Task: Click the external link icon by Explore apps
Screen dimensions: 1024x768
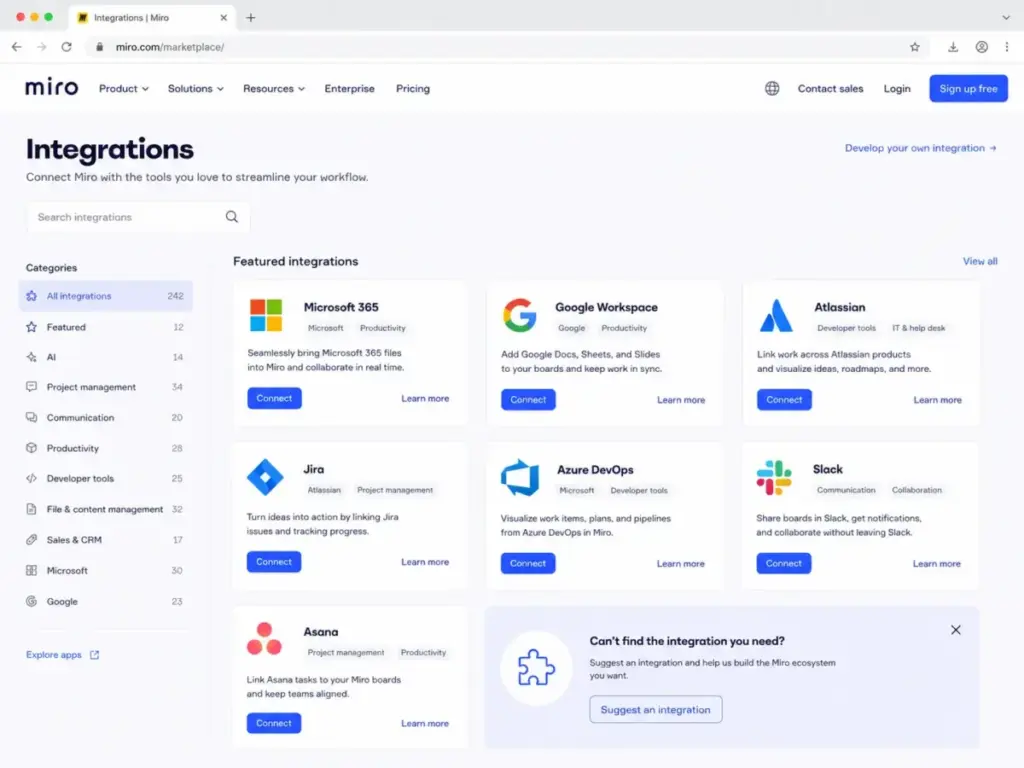Action: [95, 655]
